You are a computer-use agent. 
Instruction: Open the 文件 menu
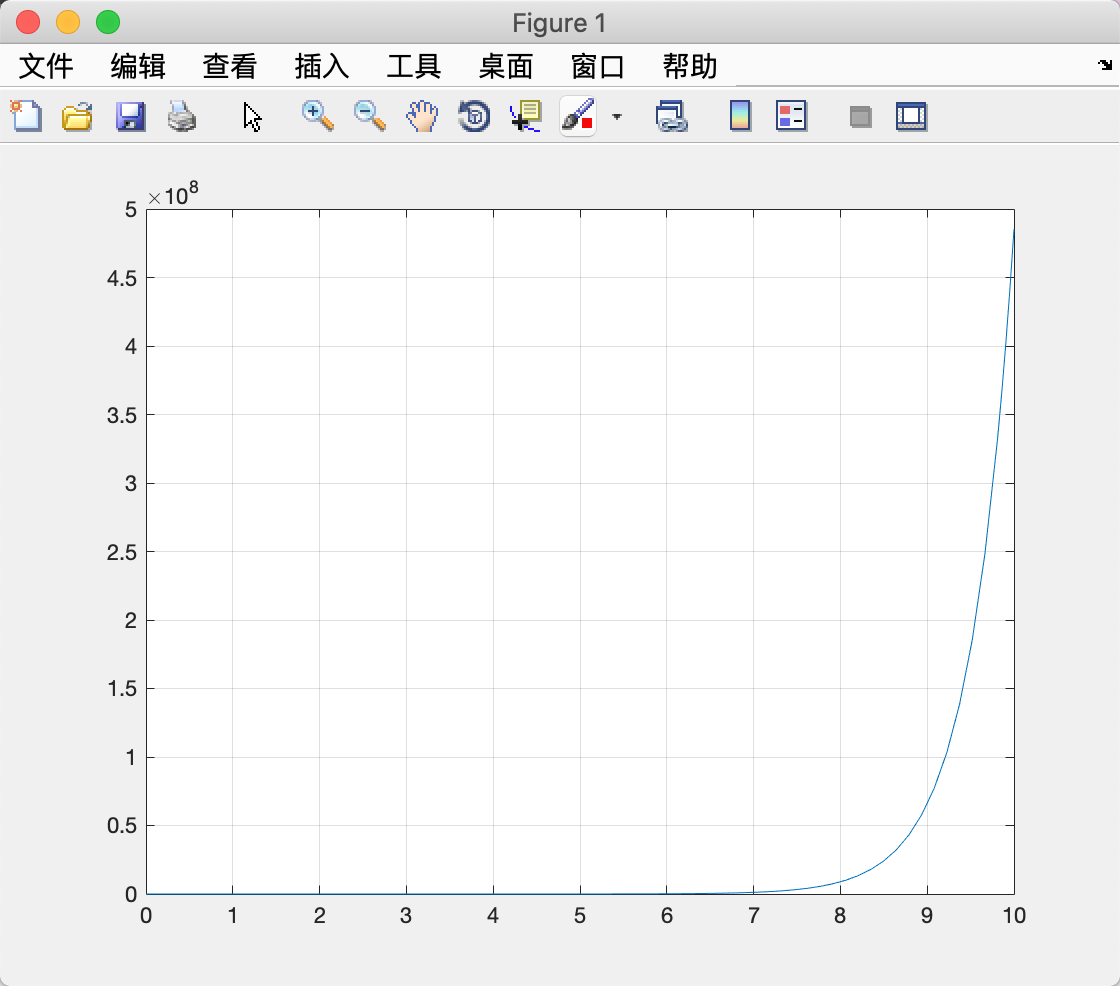pyautogui.click(x=46, y=66)
